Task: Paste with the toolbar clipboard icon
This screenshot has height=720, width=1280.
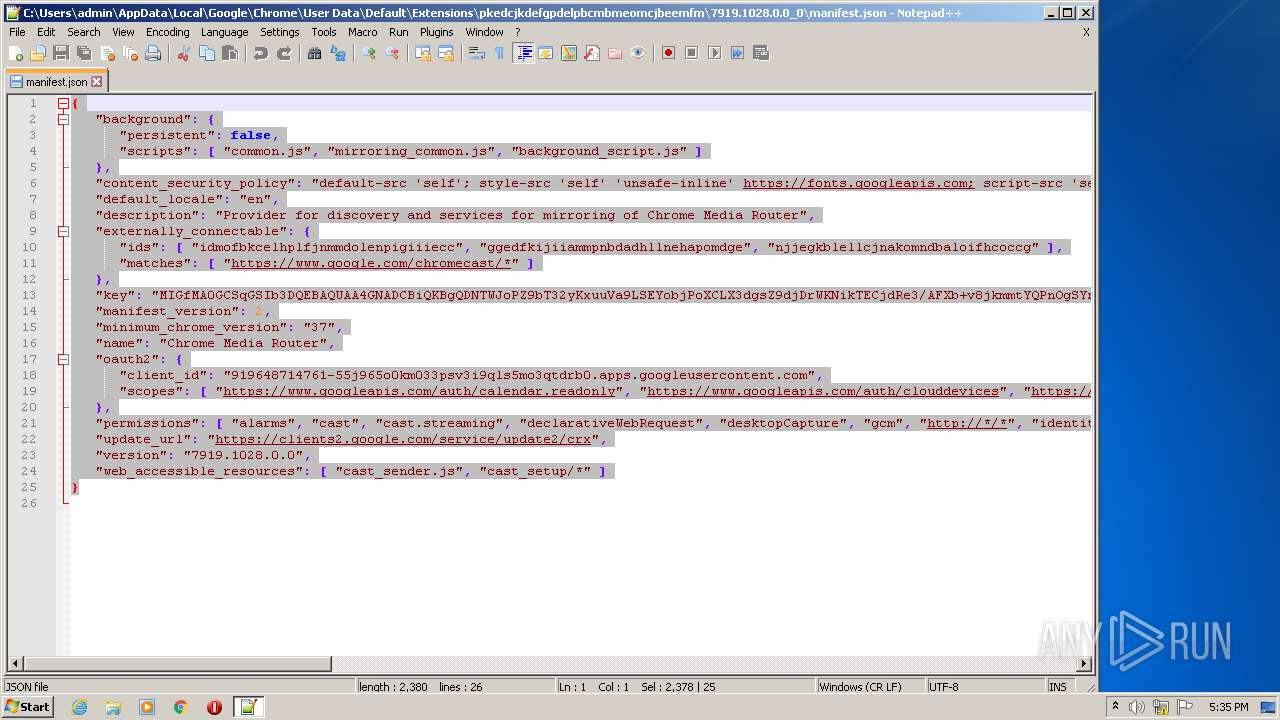Action: [230, 53]
